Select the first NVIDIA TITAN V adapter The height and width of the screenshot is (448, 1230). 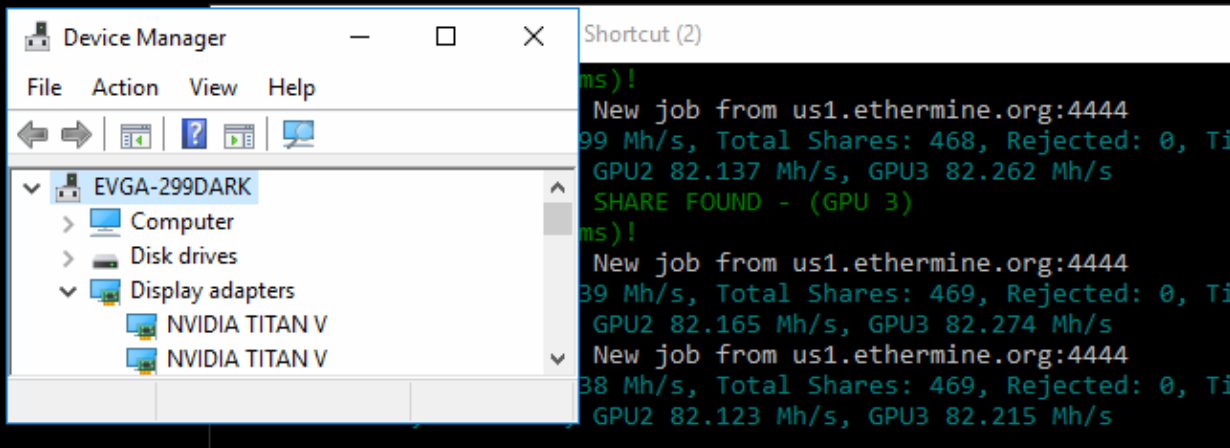tap(247, 324)
